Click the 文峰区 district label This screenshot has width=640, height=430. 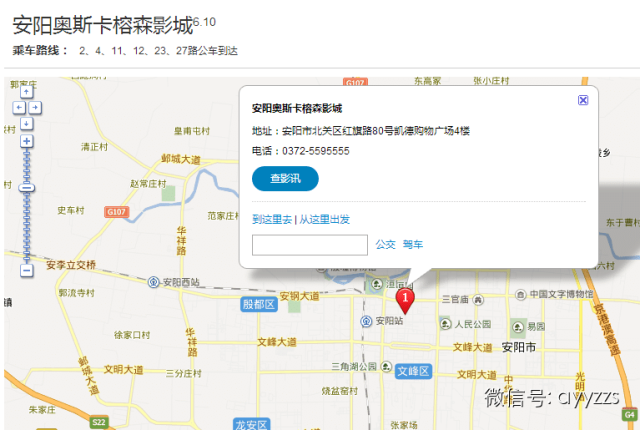tap(413, 371)
